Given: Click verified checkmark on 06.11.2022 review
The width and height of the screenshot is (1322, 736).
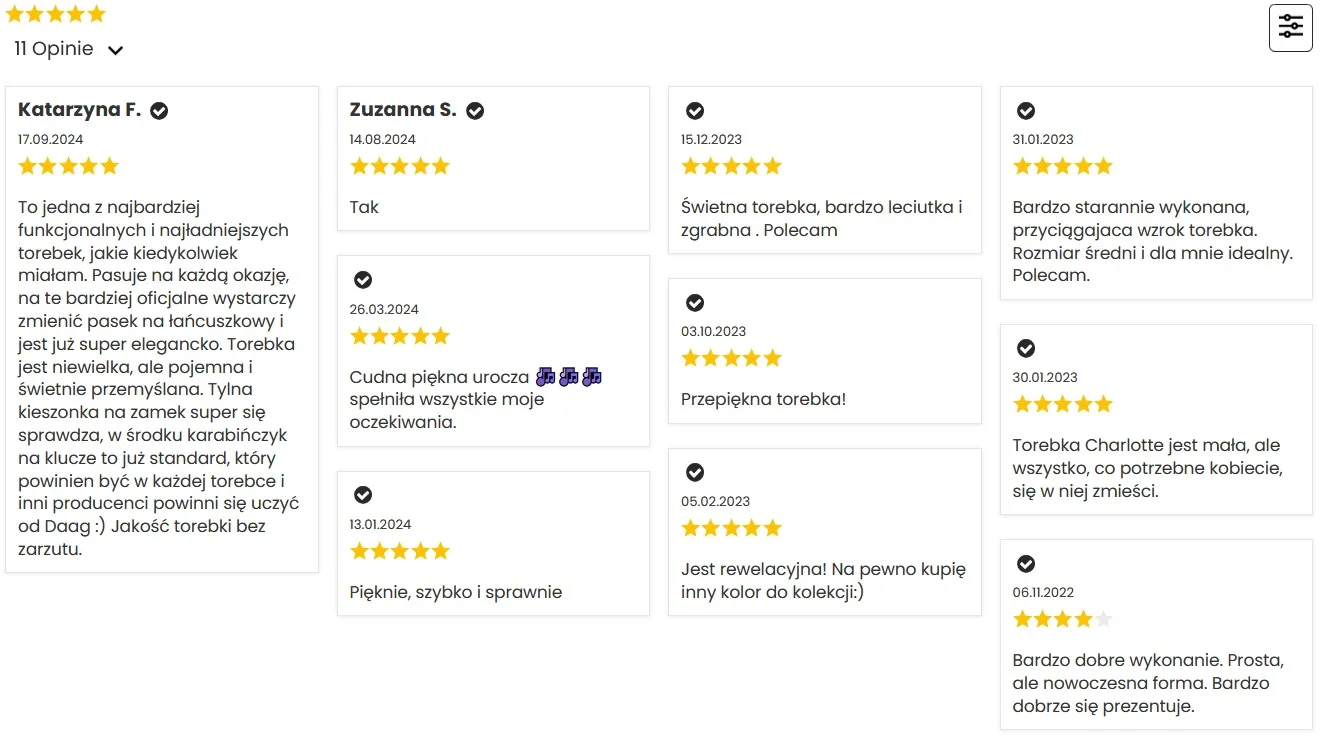Looking at the screenshot, I should click(1026, 564).
